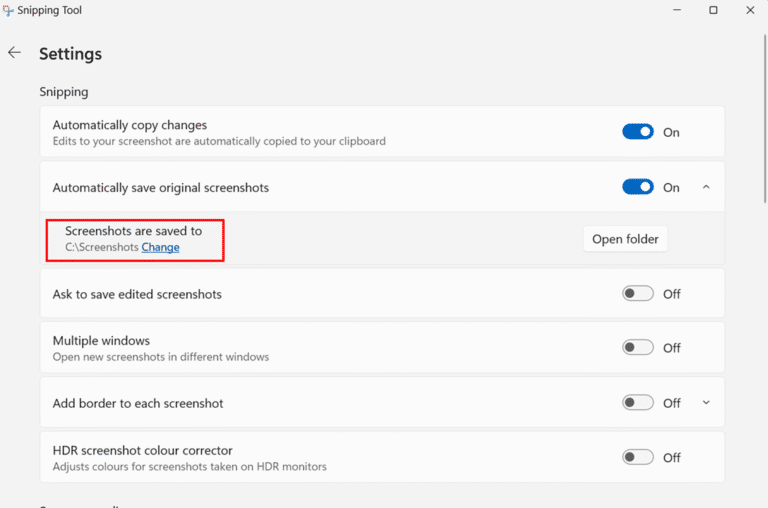This screenshot has width=768, height=508.
Task: Enable Ask to save edited screenshots
Action: pyautogui.click(x=638, y=293)
